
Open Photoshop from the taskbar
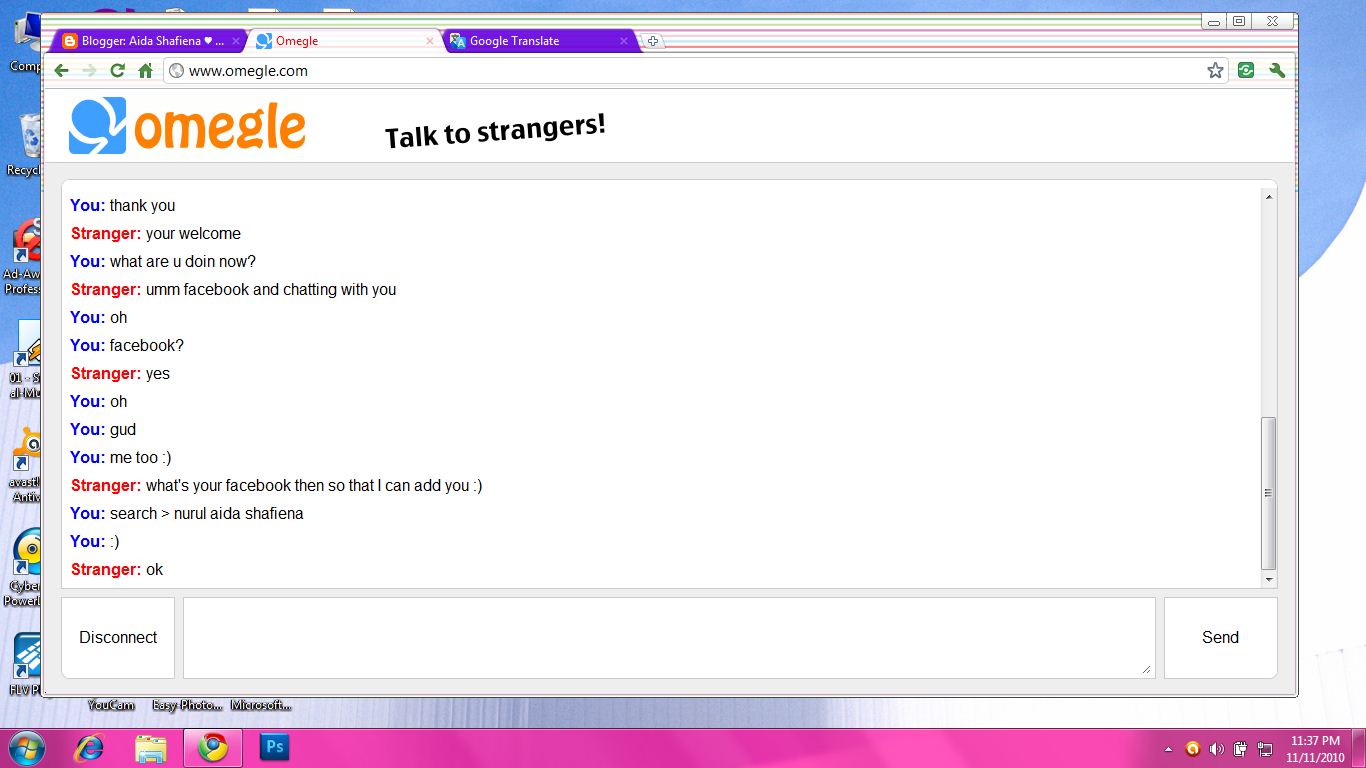coord(274,747)
